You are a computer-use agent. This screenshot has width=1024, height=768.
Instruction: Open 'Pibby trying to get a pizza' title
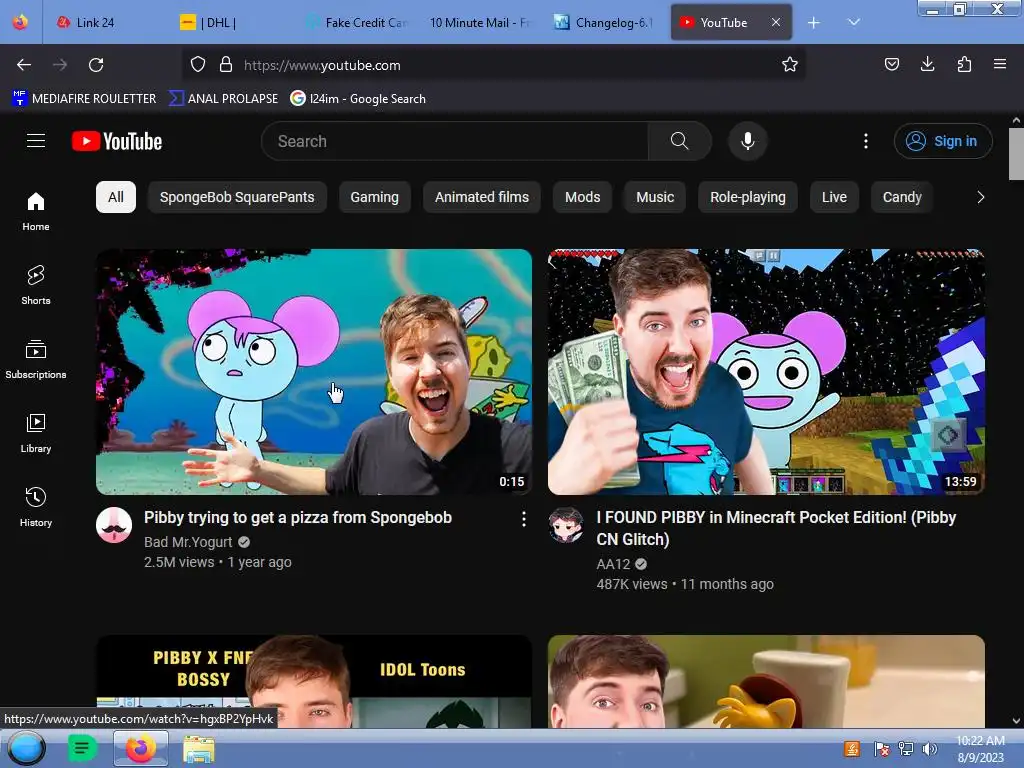pos(298,517)
